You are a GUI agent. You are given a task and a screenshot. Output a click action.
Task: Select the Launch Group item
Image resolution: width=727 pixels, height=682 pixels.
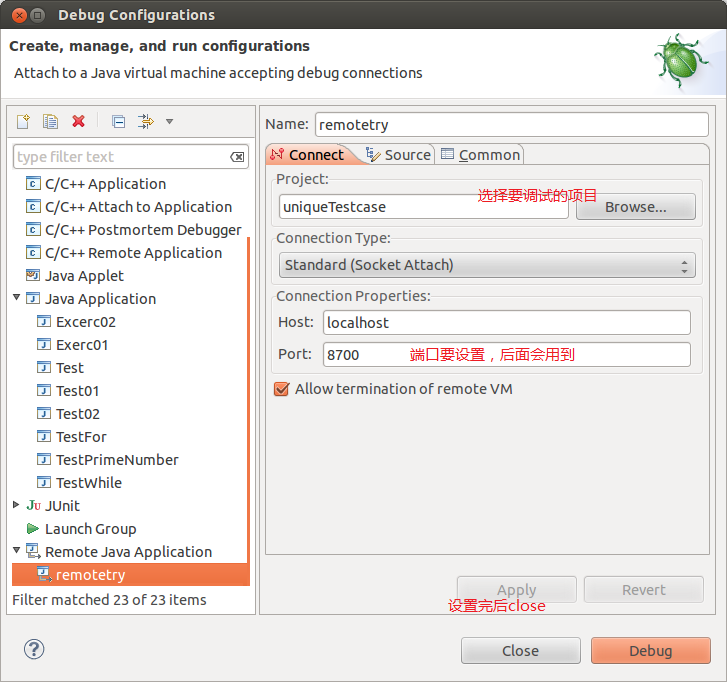coord(90,529)
